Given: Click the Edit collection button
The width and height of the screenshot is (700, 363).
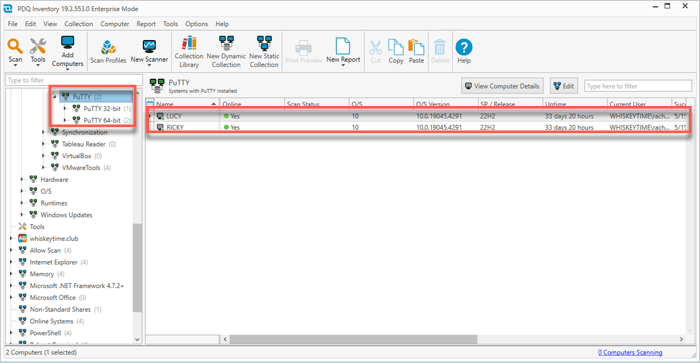Looking at the screenshot, I should pyautogui.click(x=564, y=86).
